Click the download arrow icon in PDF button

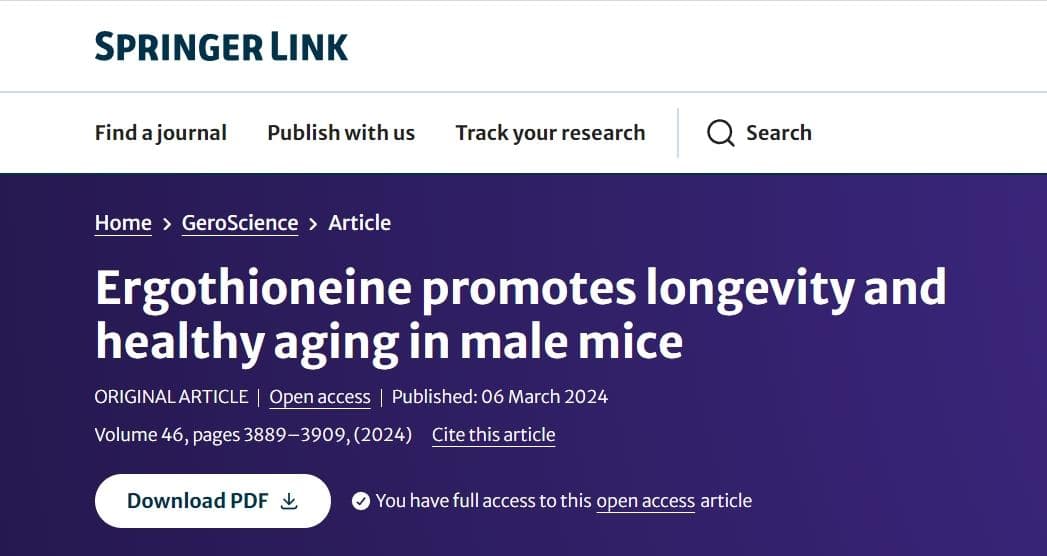coord(288,501)
